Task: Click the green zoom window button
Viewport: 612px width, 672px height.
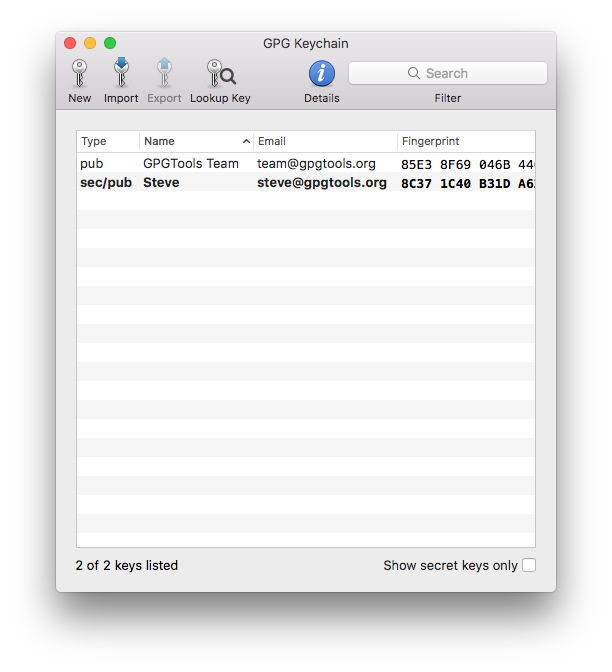Action: coord(110,43)
